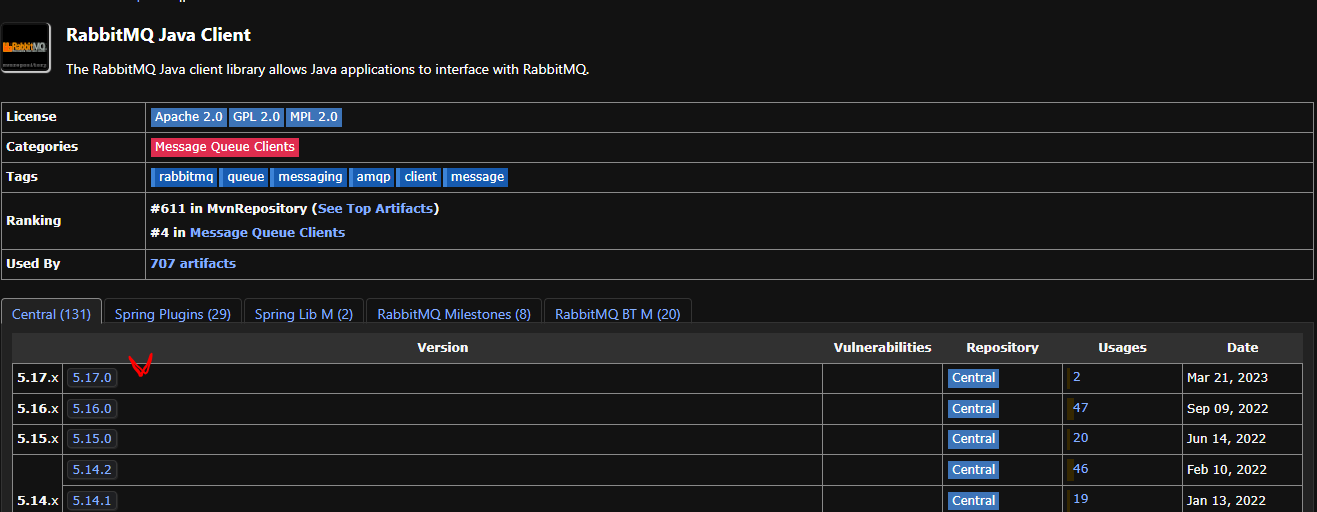Click Central repository badge for 5.17.0
The width and height of the screenshot is (1317, 512).
[973, 378]
